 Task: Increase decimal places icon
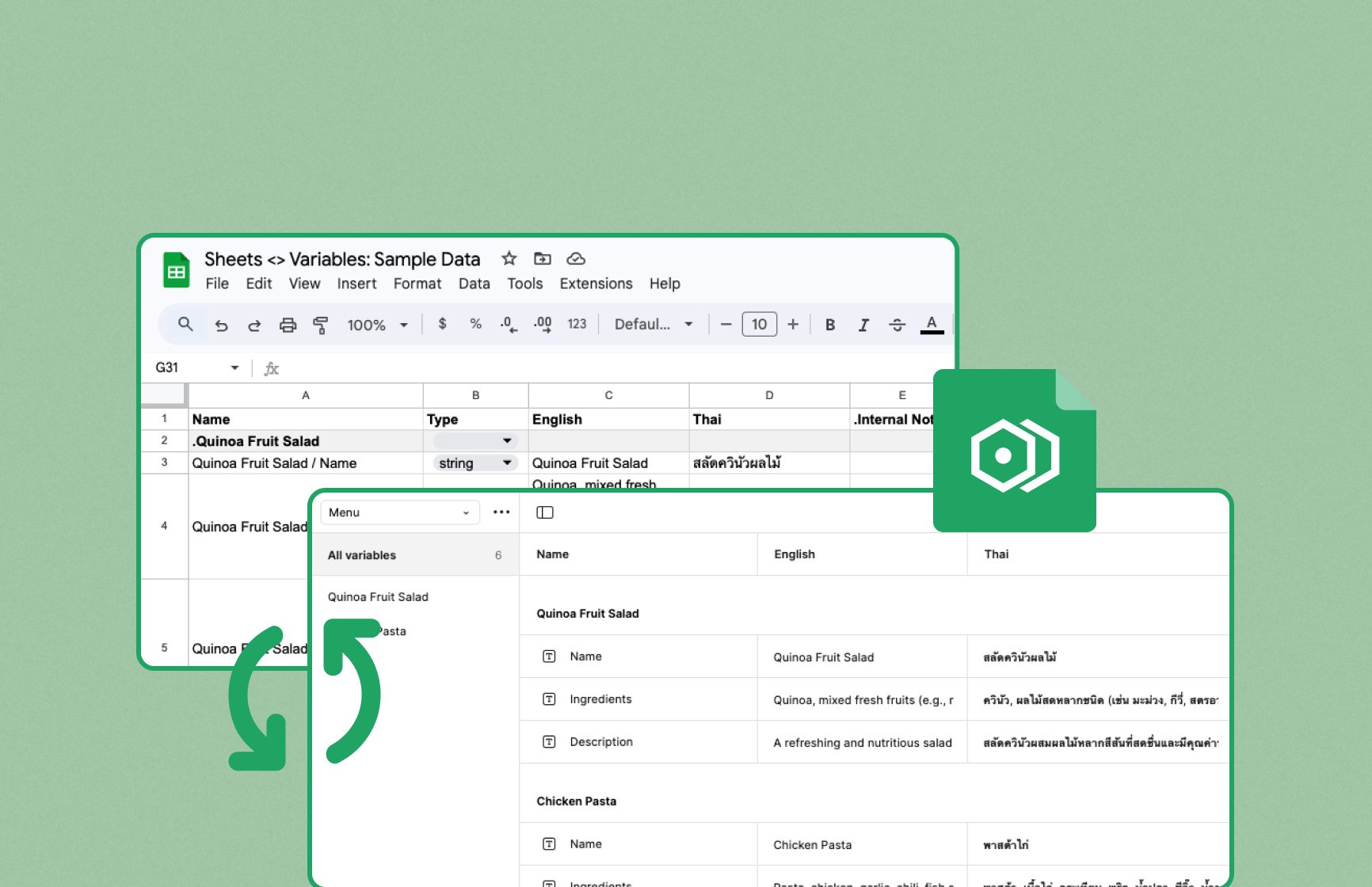point(543,324)
